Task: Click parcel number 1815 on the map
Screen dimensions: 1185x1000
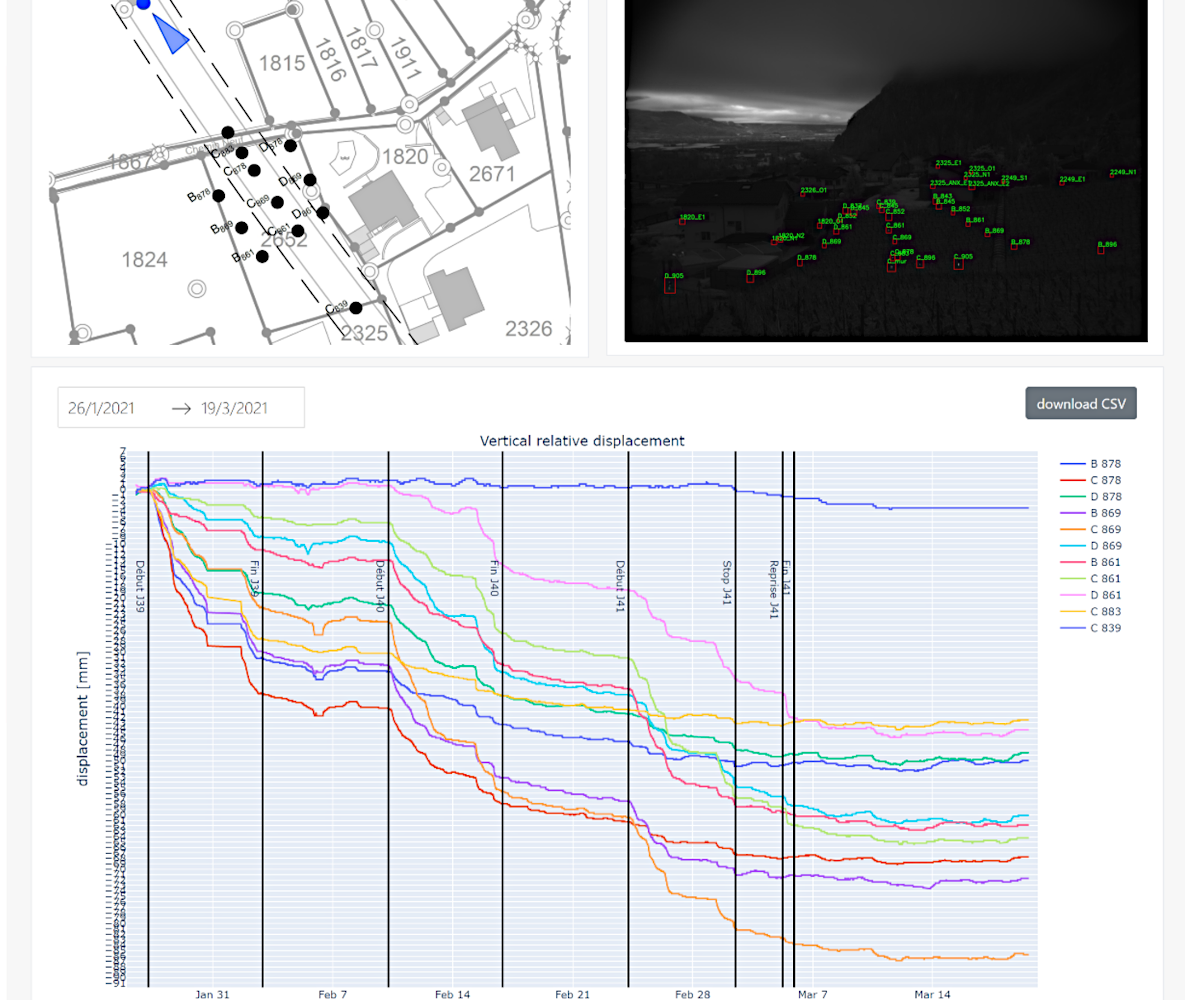Action: pyautogui.click(x=282, y=63)
